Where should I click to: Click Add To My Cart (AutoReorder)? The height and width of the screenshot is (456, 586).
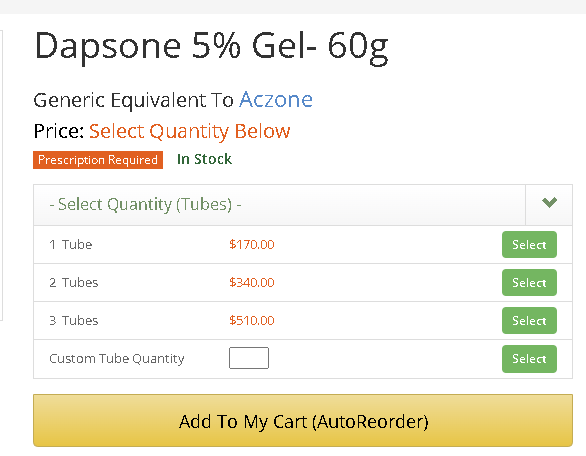303,420
